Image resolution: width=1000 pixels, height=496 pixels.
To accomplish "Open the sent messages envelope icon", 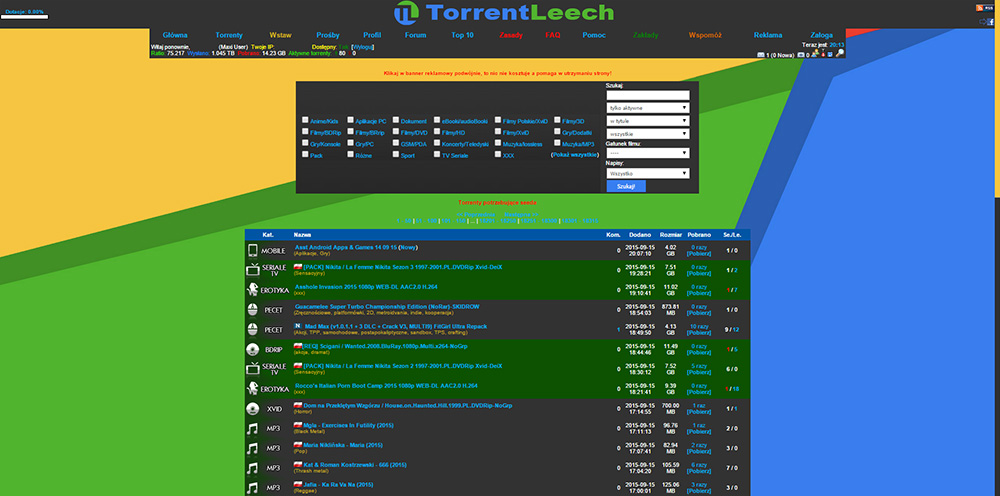I will click(x=801, y=55).
